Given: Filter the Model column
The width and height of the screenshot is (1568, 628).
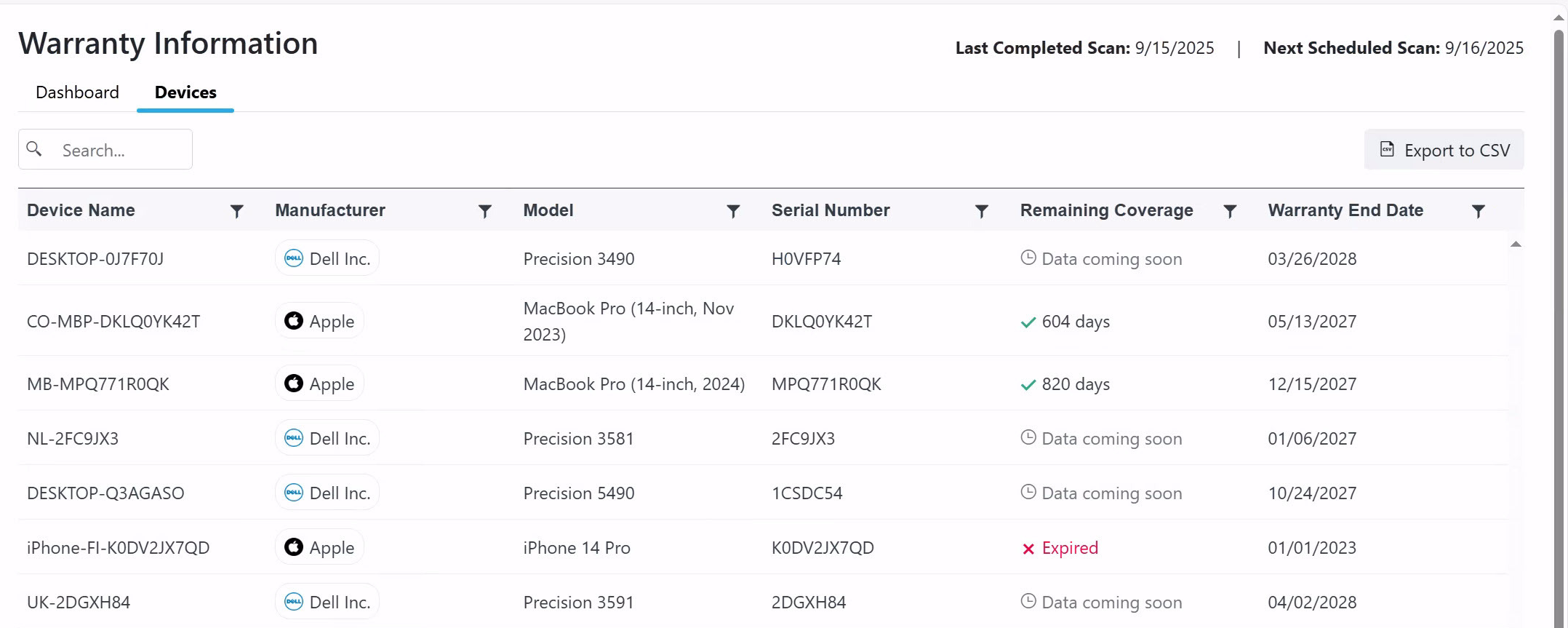Looking at the screenshot, I should [733, 211].
